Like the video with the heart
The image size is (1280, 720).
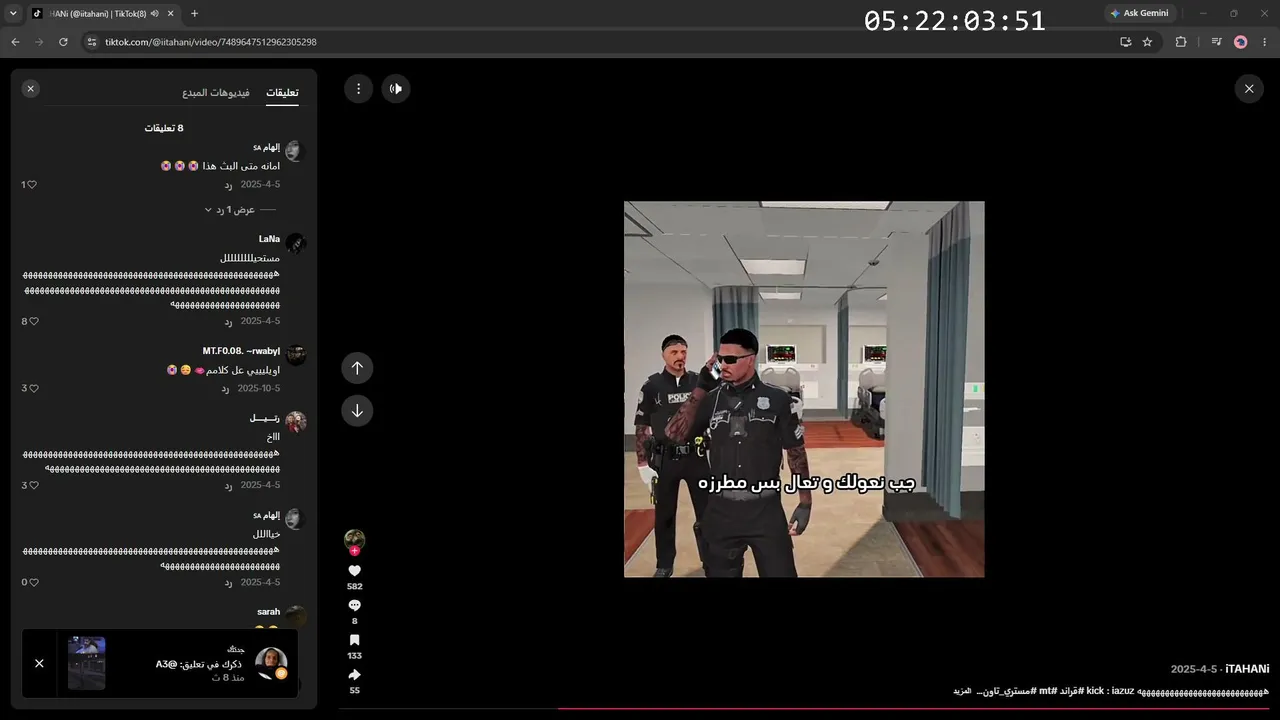point(354,571)
